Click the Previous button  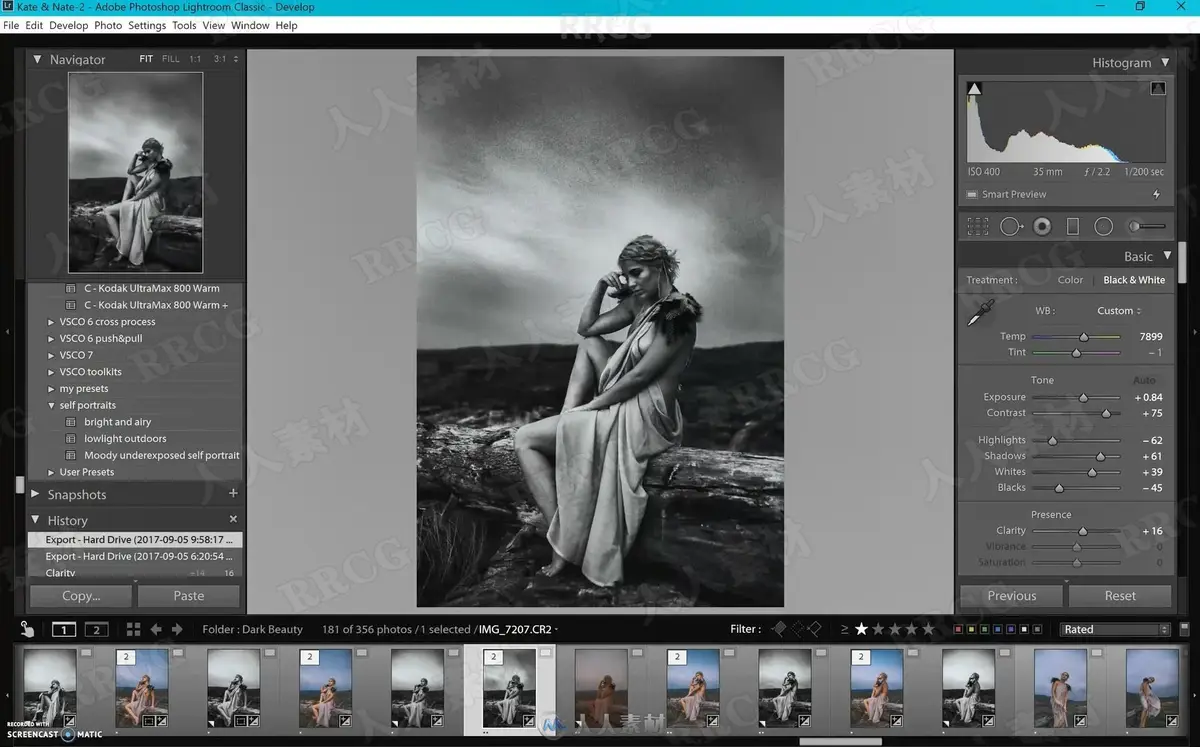1012,596
